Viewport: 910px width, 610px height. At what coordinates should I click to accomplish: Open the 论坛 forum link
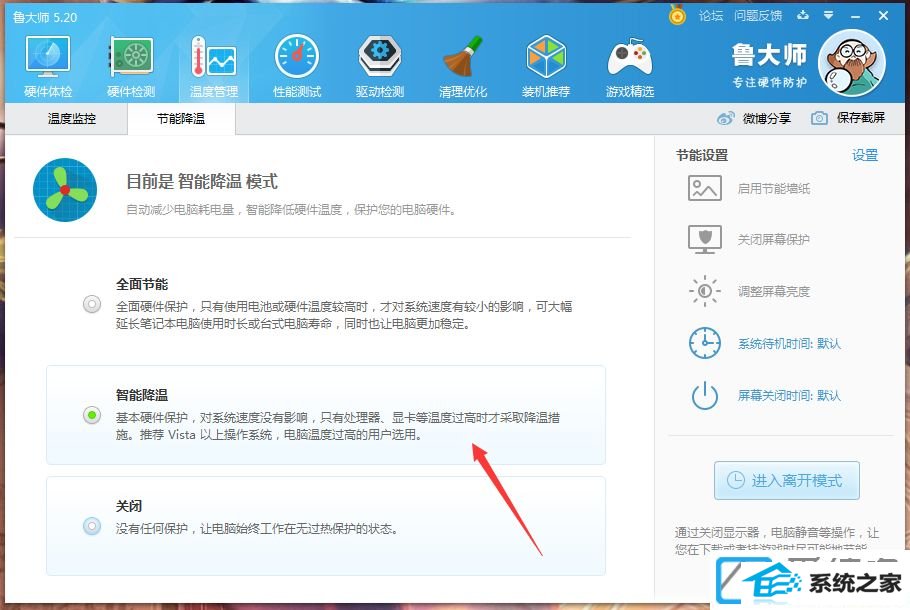click(710, 16)
